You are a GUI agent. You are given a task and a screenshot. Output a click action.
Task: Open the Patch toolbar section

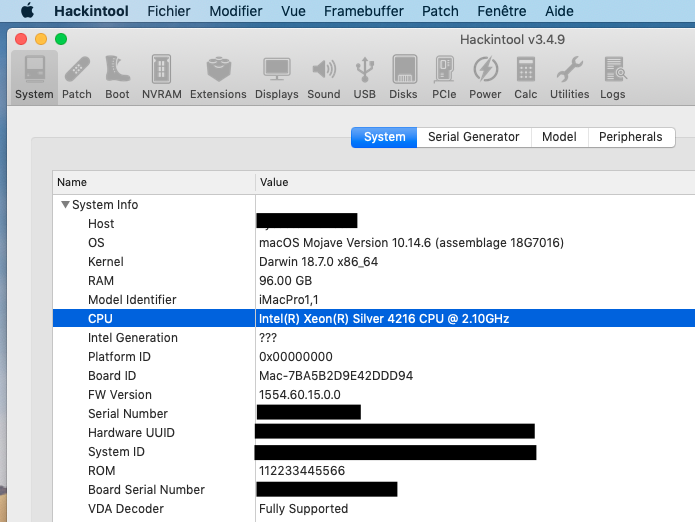tap(77, 78)
